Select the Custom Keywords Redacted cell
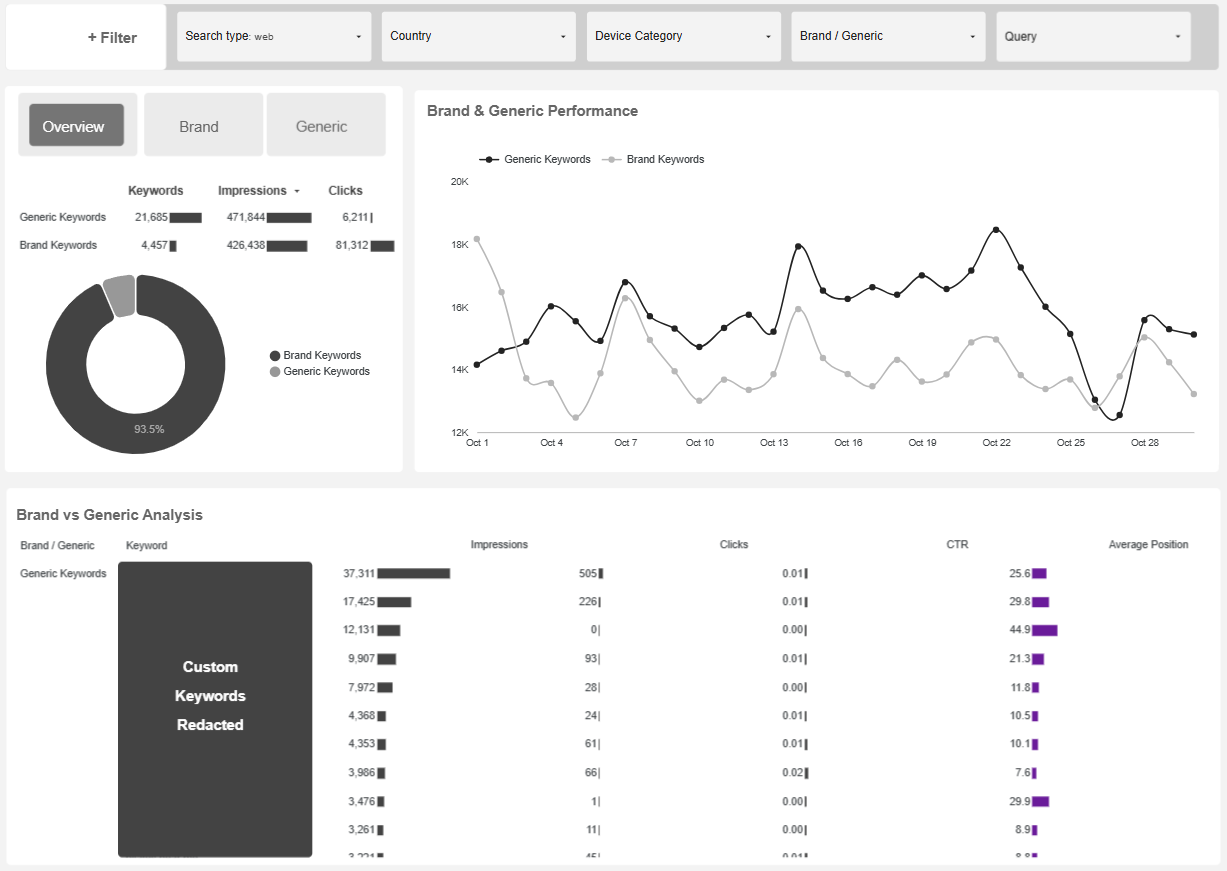This screenshot has width=1227, height=871. (x=213, y=696)
